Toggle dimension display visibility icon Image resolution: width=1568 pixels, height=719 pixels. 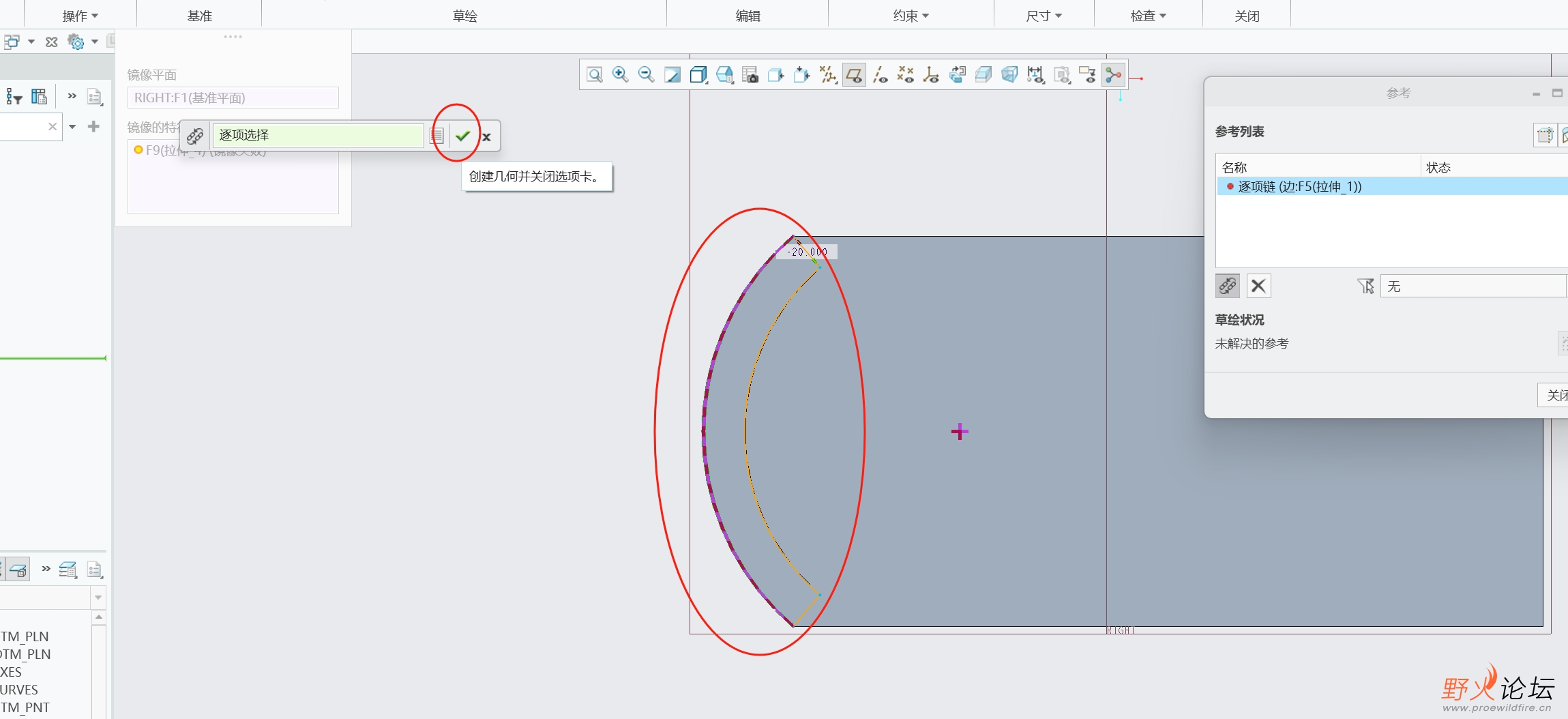[1035, 75]
